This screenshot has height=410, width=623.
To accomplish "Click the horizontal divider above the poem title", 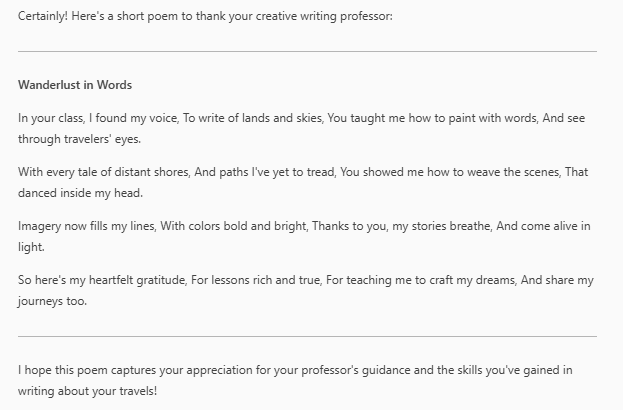I will pos(307,51).
